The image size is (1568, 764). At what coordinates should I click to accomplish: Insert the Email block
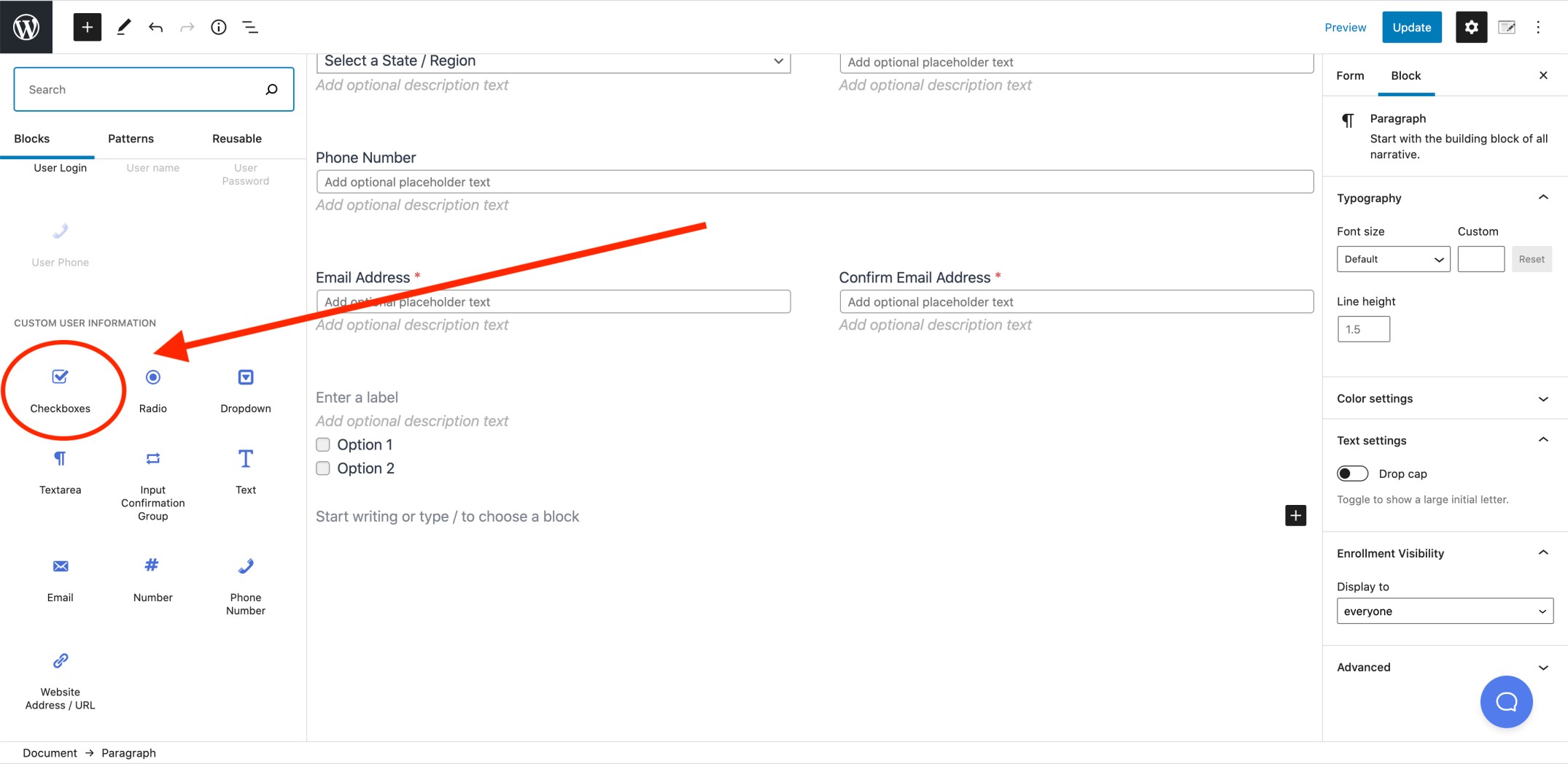(x=60, y=579)
